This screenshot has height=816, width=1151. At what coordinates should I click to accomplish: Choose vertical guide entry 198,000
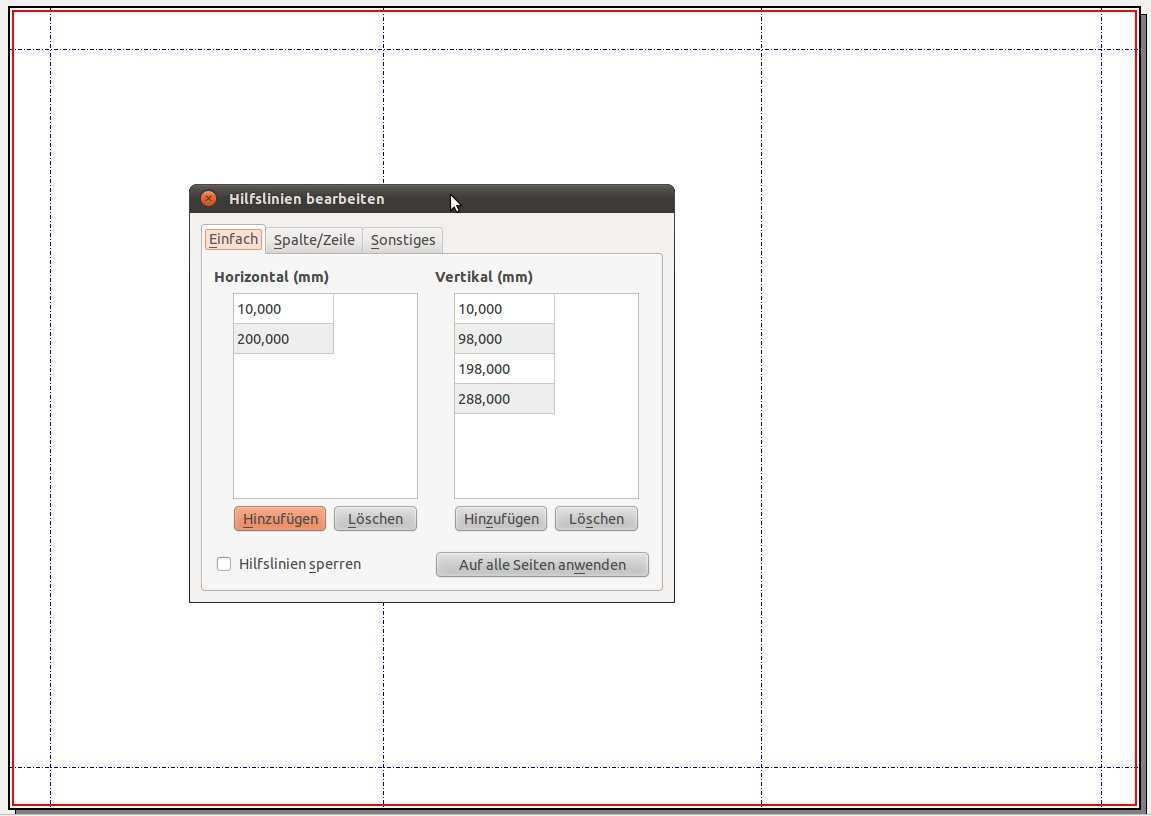coord(504,369)
